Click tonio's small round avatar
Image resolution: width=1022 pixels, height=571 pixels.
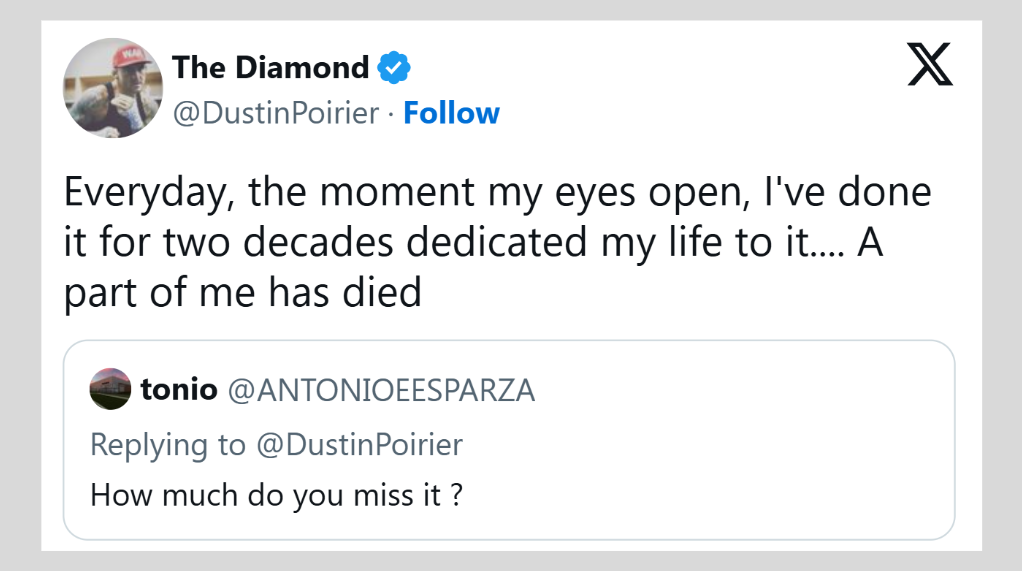[x=110, y=389]
